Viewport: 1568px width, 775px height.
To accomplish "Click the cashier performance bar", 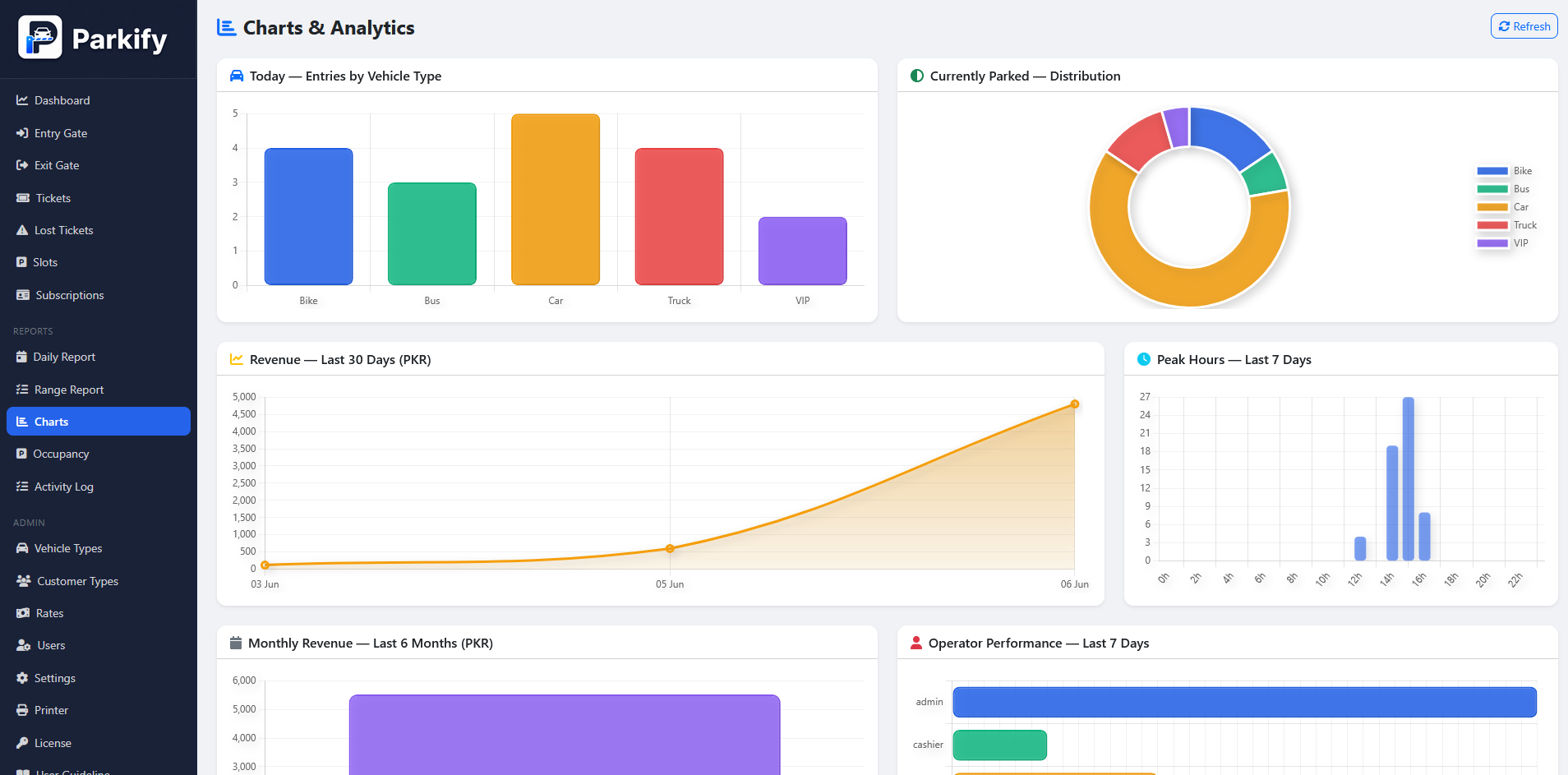I will coord(1000,745).
